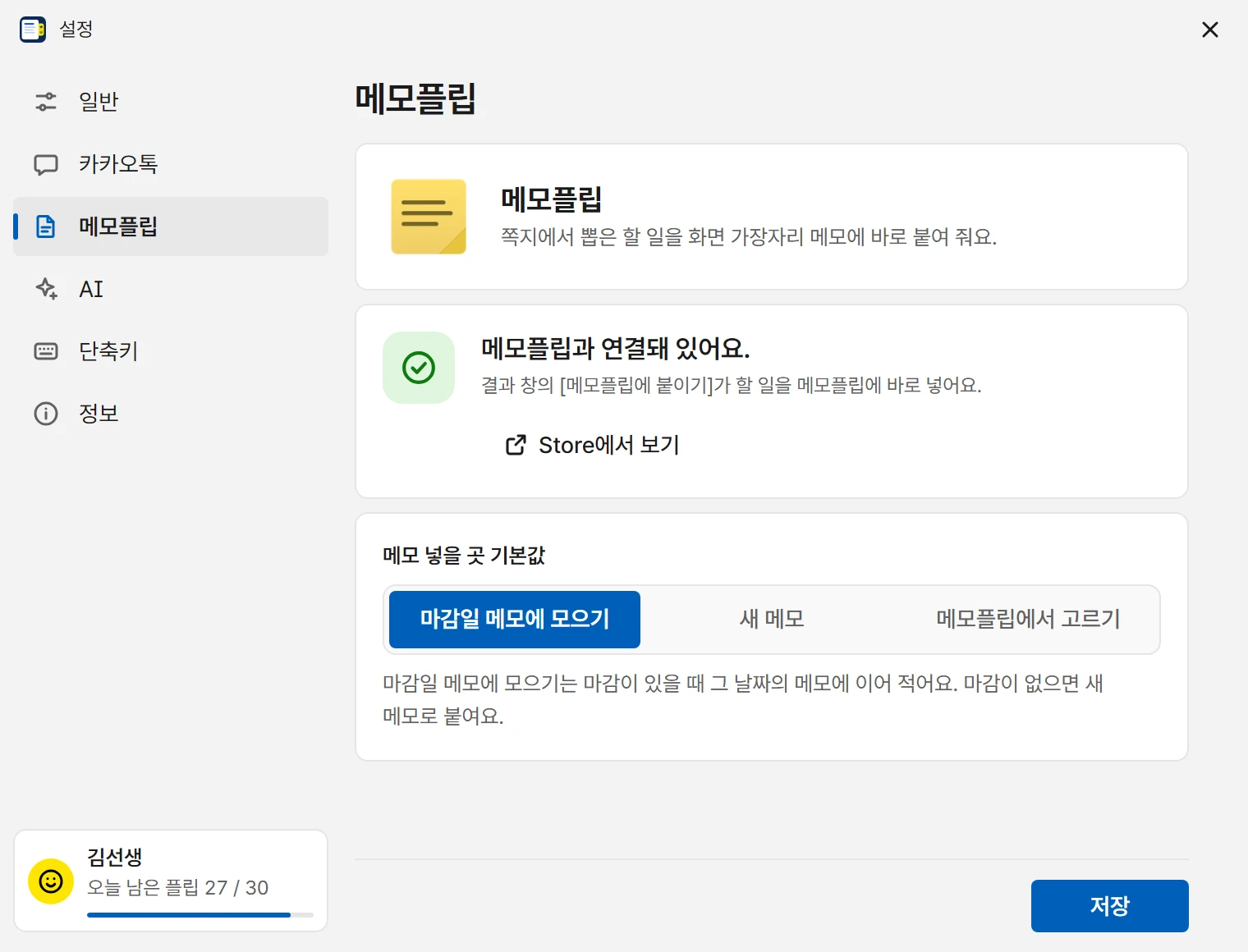Viewport: 1248px width, 952px height.
Task: Click the external link icon beside Store에서 보기
Action: [516, 445]
